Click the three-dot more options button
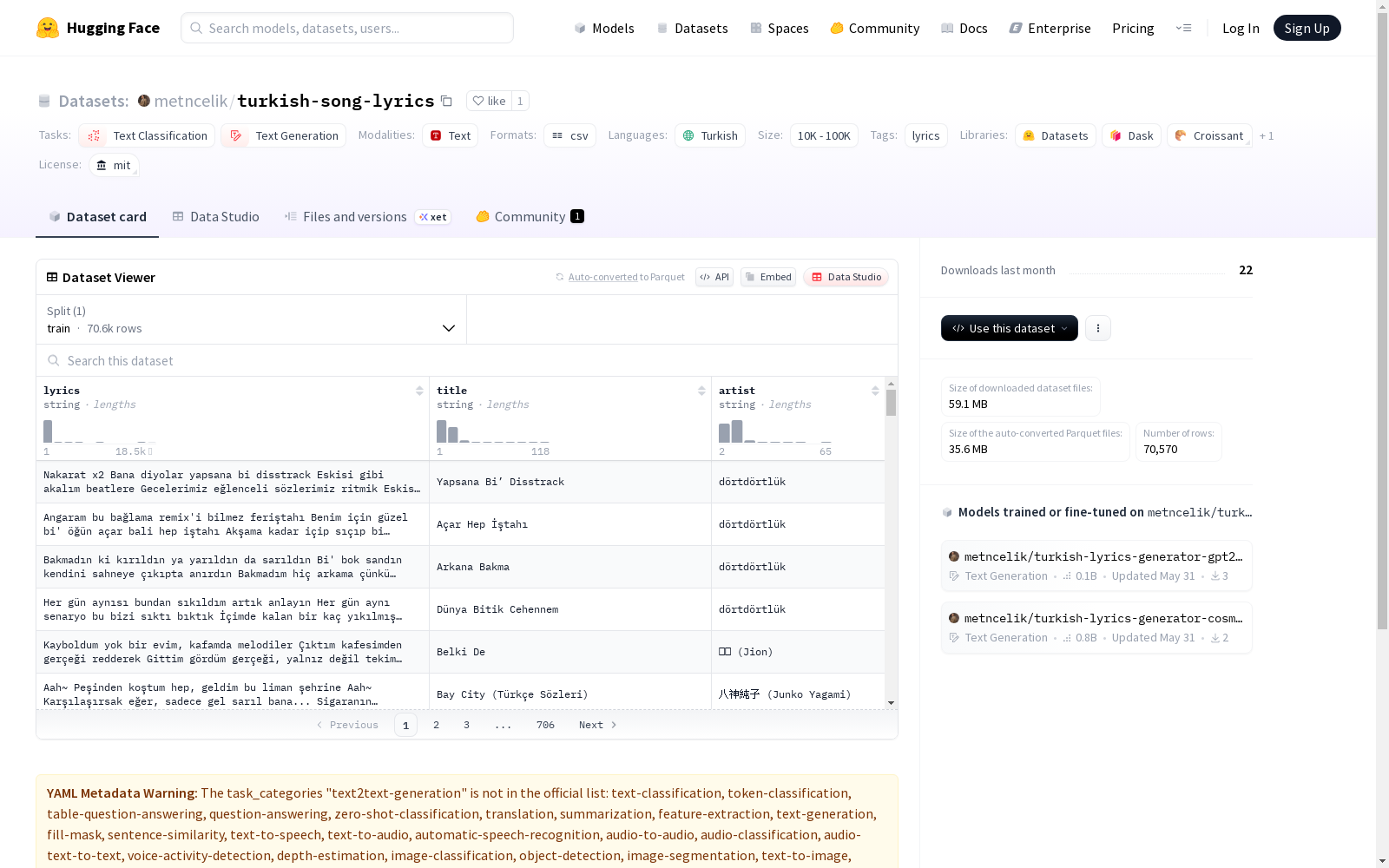Image resolution: width=1389 pixels, height=868 pixels. click(1098, 328)
